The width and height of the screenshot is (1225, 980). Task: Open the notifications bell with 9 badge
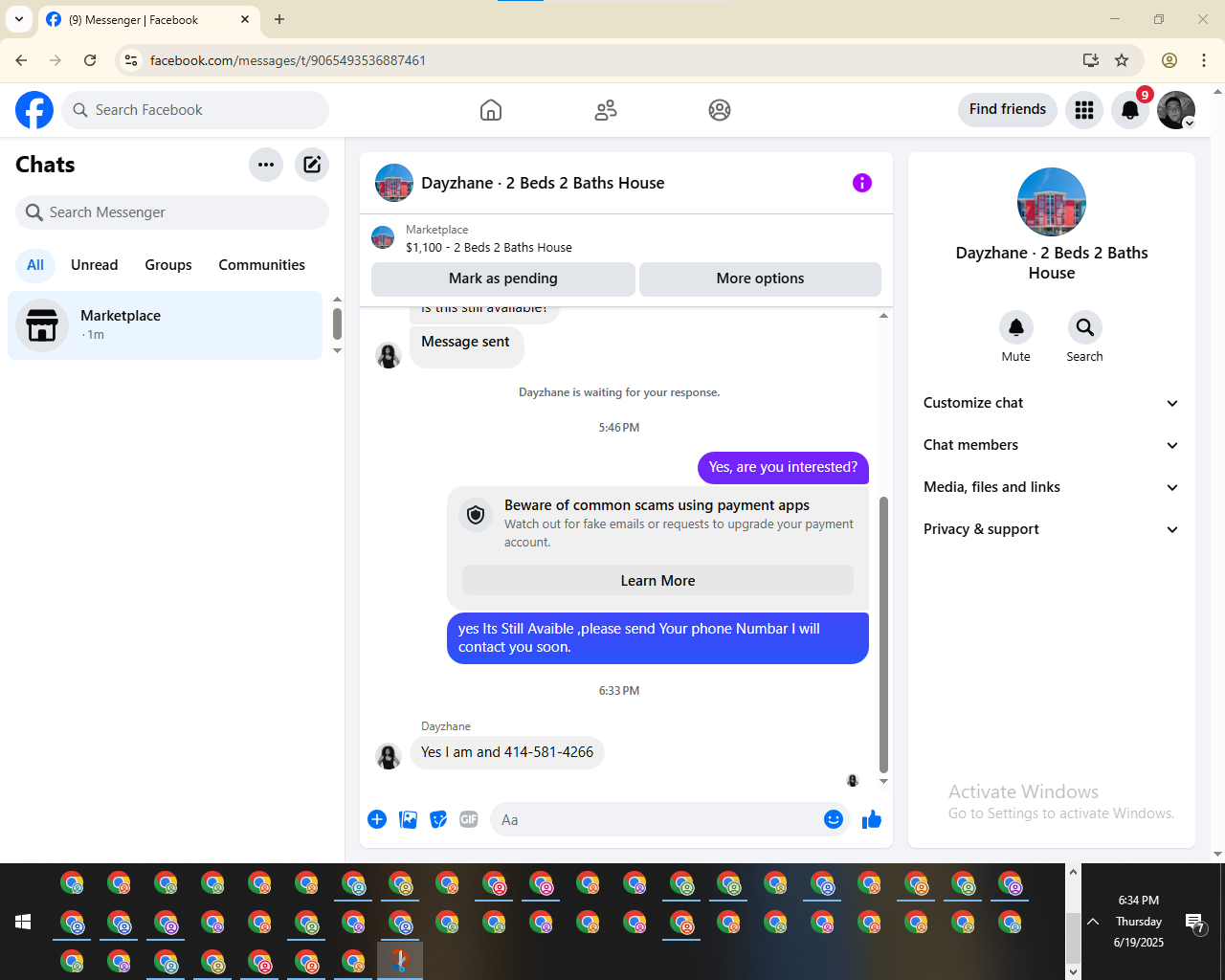(1130, 110)
